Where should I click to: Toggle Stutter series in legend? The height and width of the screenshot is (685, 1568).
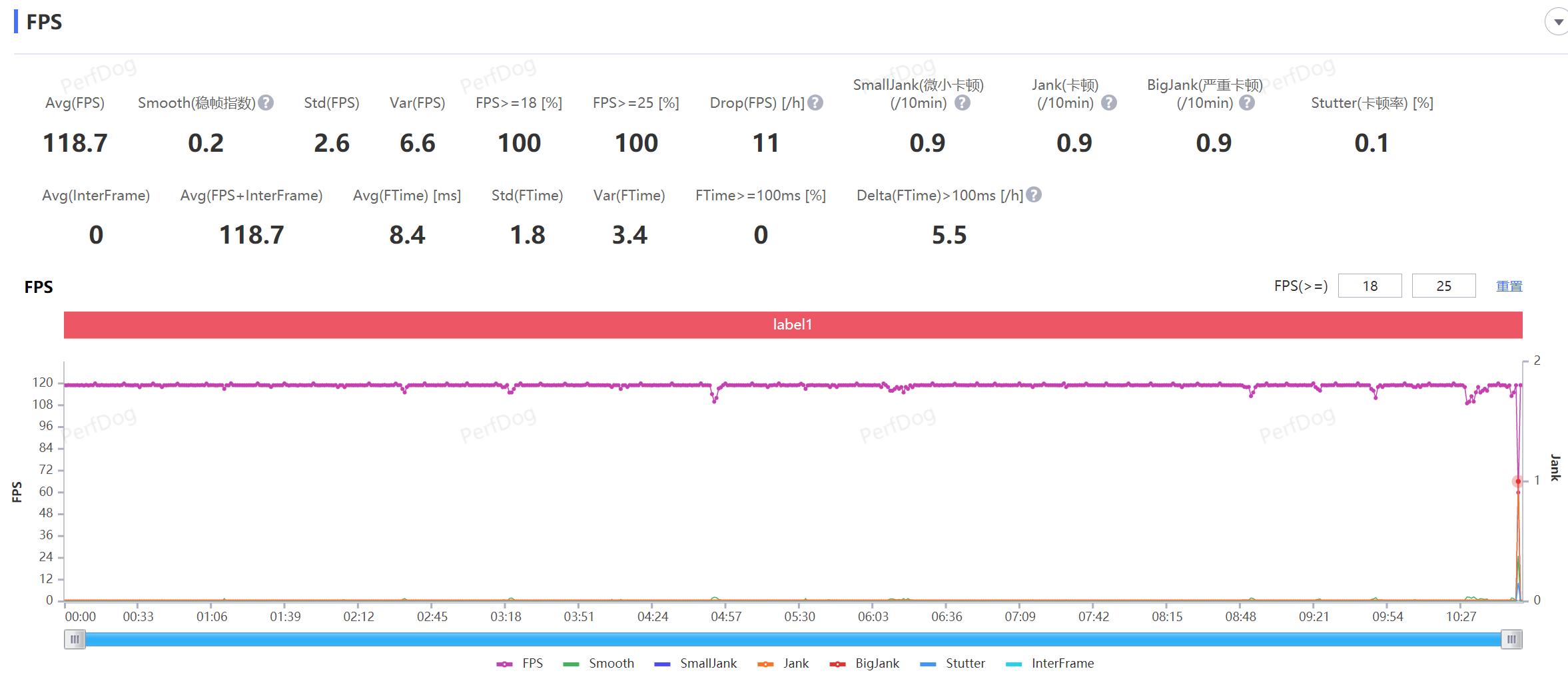tap(952, 664)
